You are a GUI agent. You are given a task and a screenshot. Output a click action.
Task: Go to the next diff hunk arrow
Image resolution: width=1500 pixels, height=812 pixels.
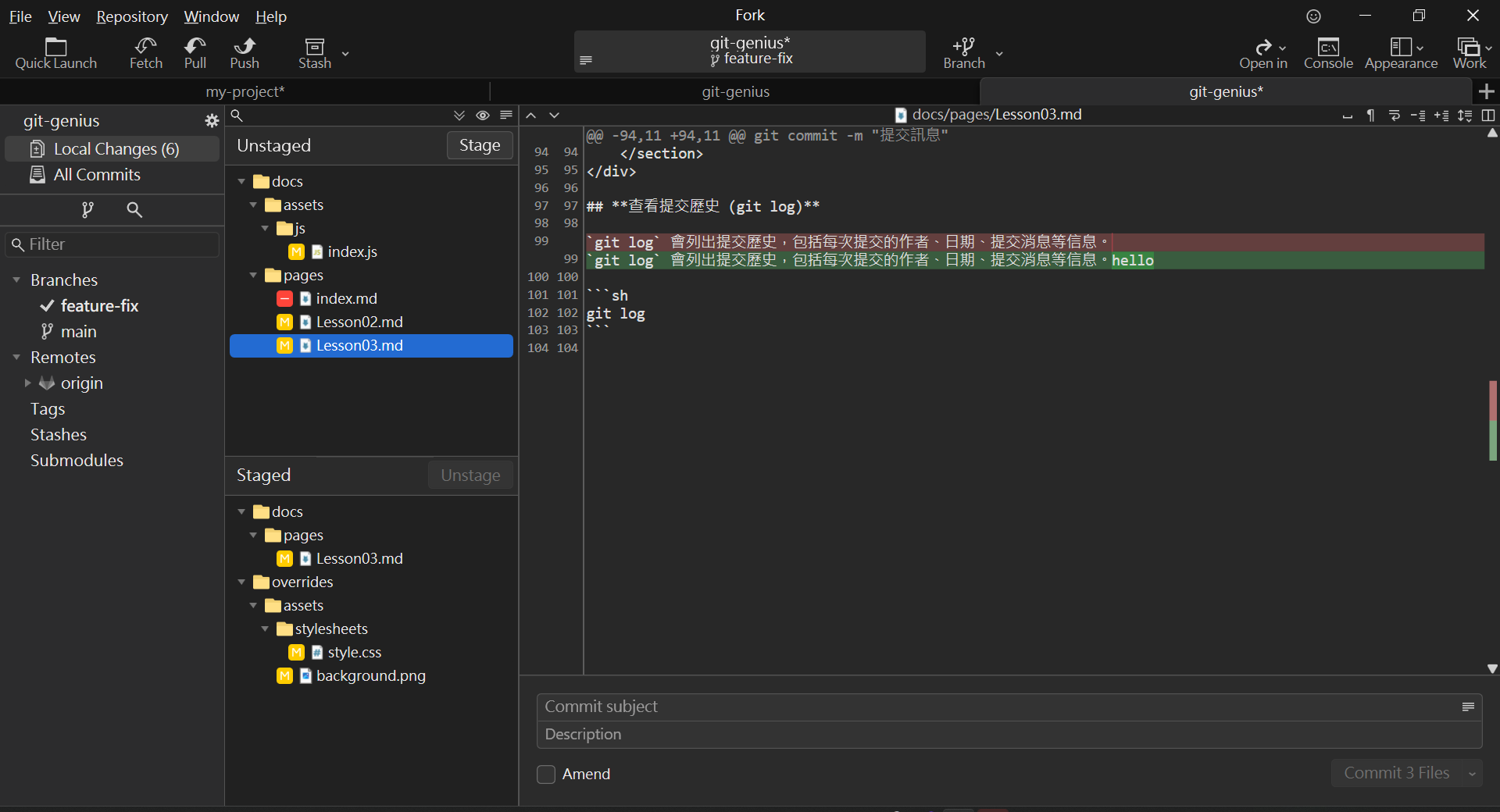(x=555, y=116)
